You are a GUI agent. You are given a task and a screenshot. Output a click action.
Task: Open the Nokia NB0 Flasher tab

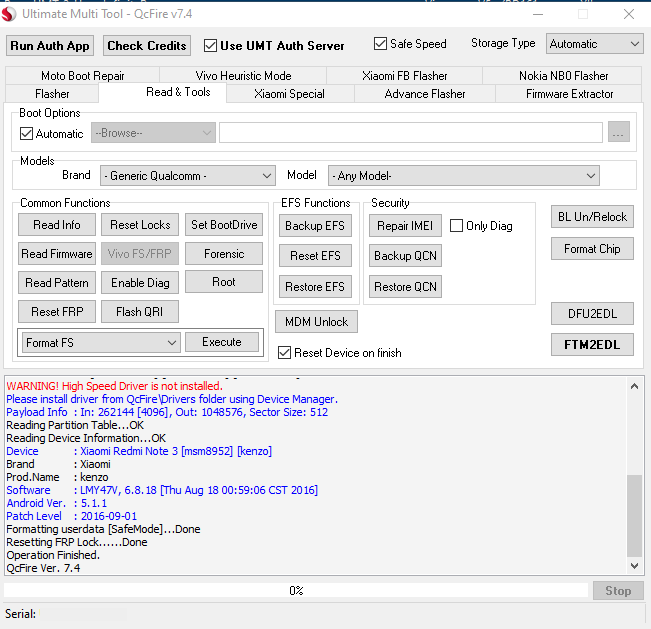(x=563, y=76)
